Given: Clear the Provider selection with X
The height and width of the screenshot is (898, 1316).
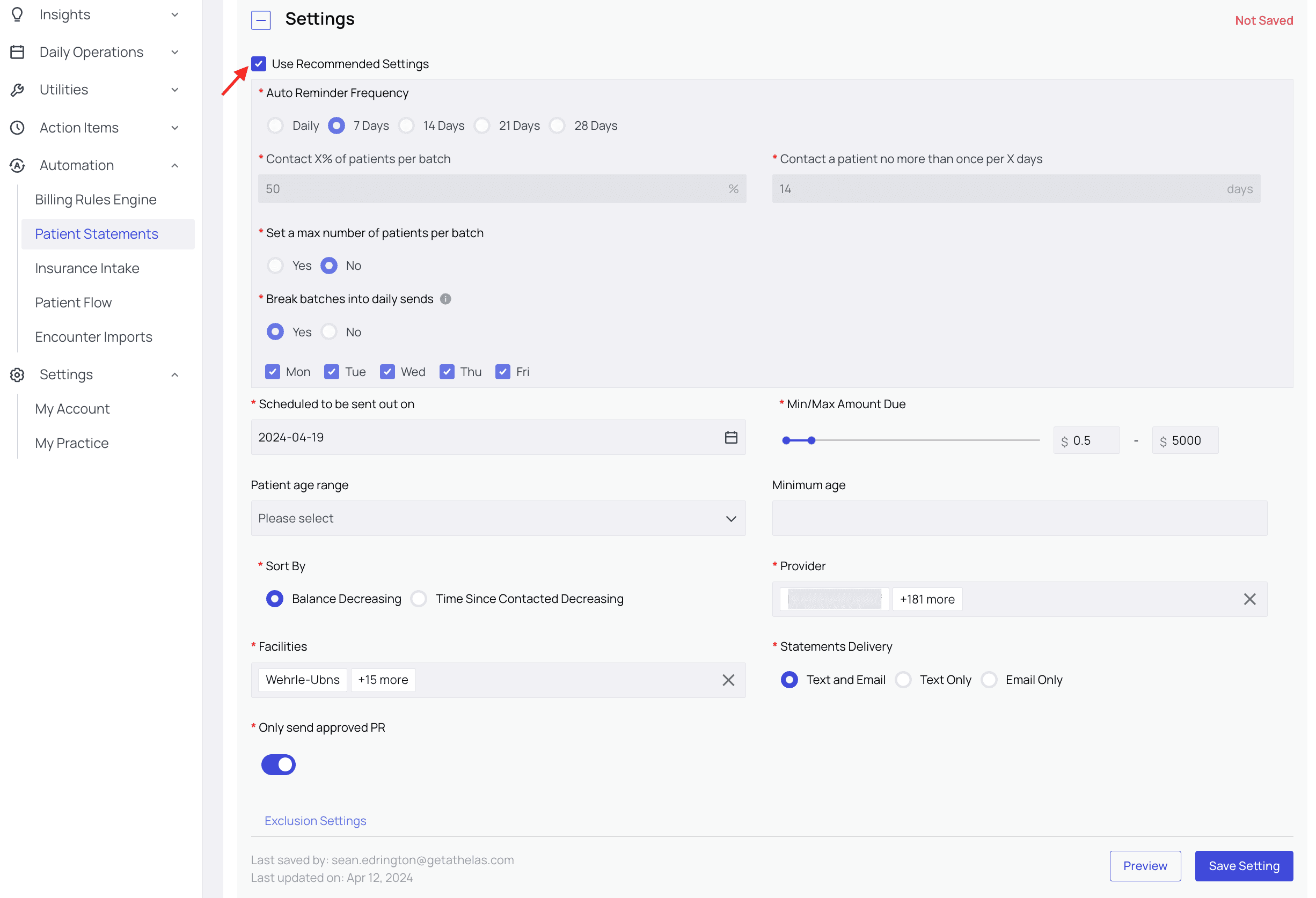Looking at the screenshot, I should [x=1250, y=599].
